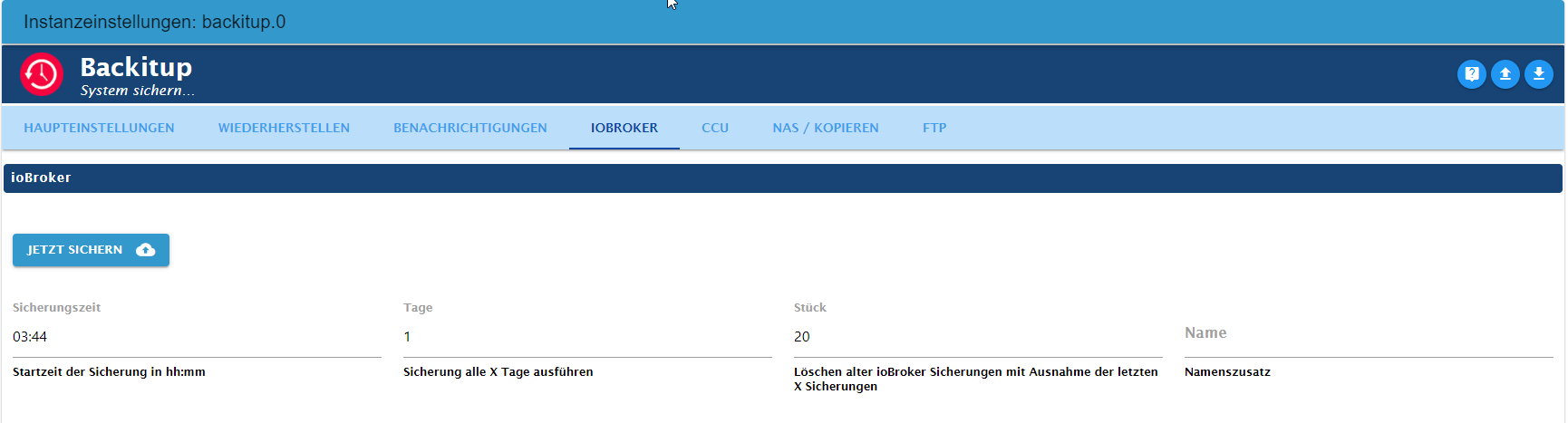Click the Tage label

(418, 308)
